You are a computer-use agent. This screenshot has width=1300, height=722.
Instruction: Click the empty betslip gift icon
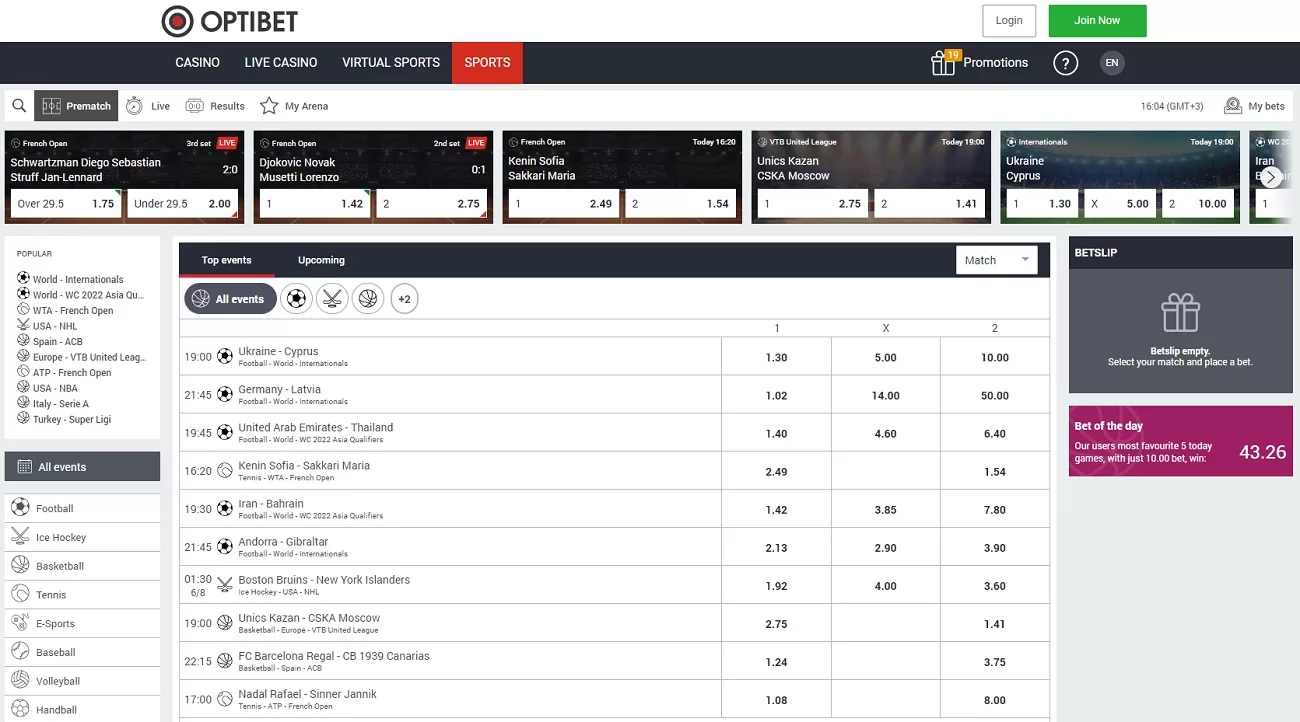pos(1180,313)
